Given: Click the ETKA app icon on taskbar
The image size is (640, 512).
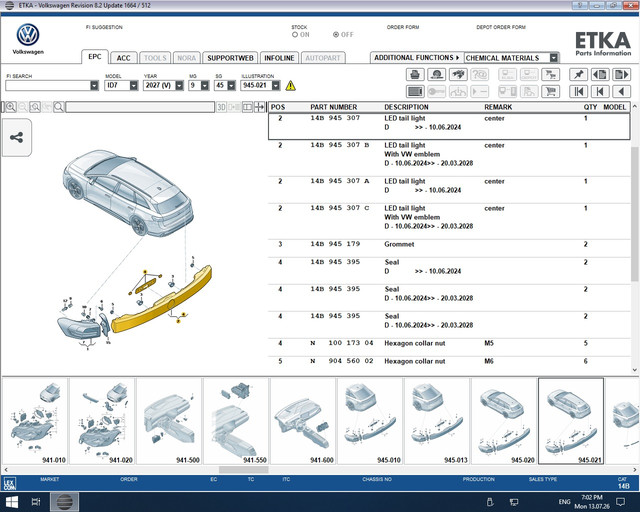Looking at the screenshot, I should (x=64, y=502).
